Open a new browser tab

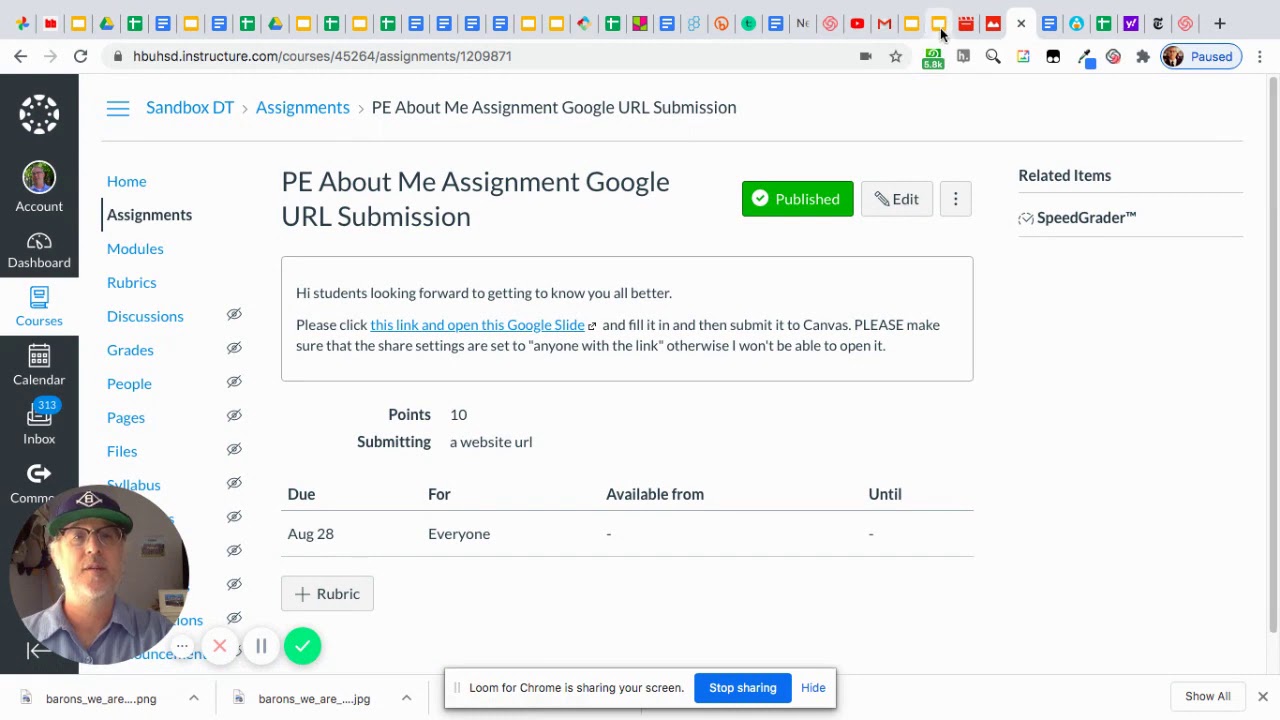1219,23
